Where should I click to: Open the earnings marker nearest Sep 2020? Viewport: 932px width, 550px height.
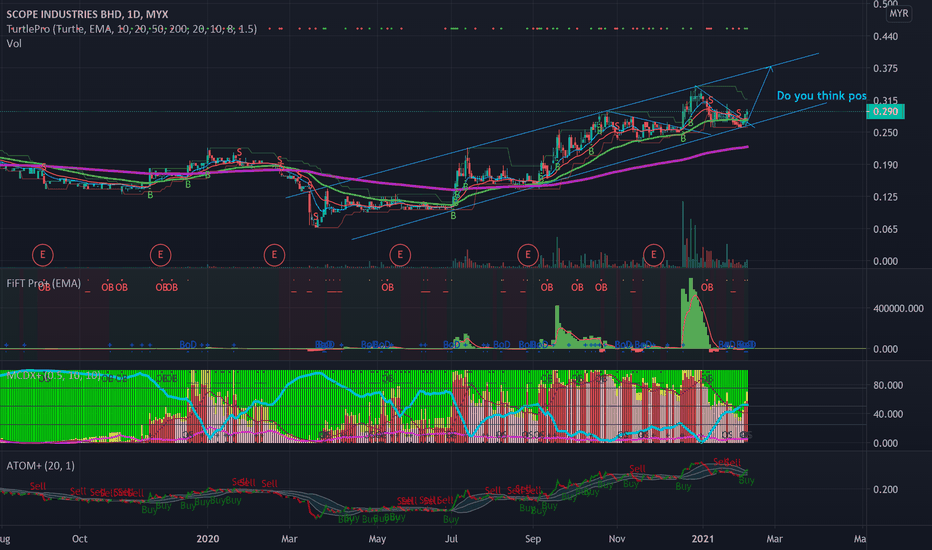(527, 255)
